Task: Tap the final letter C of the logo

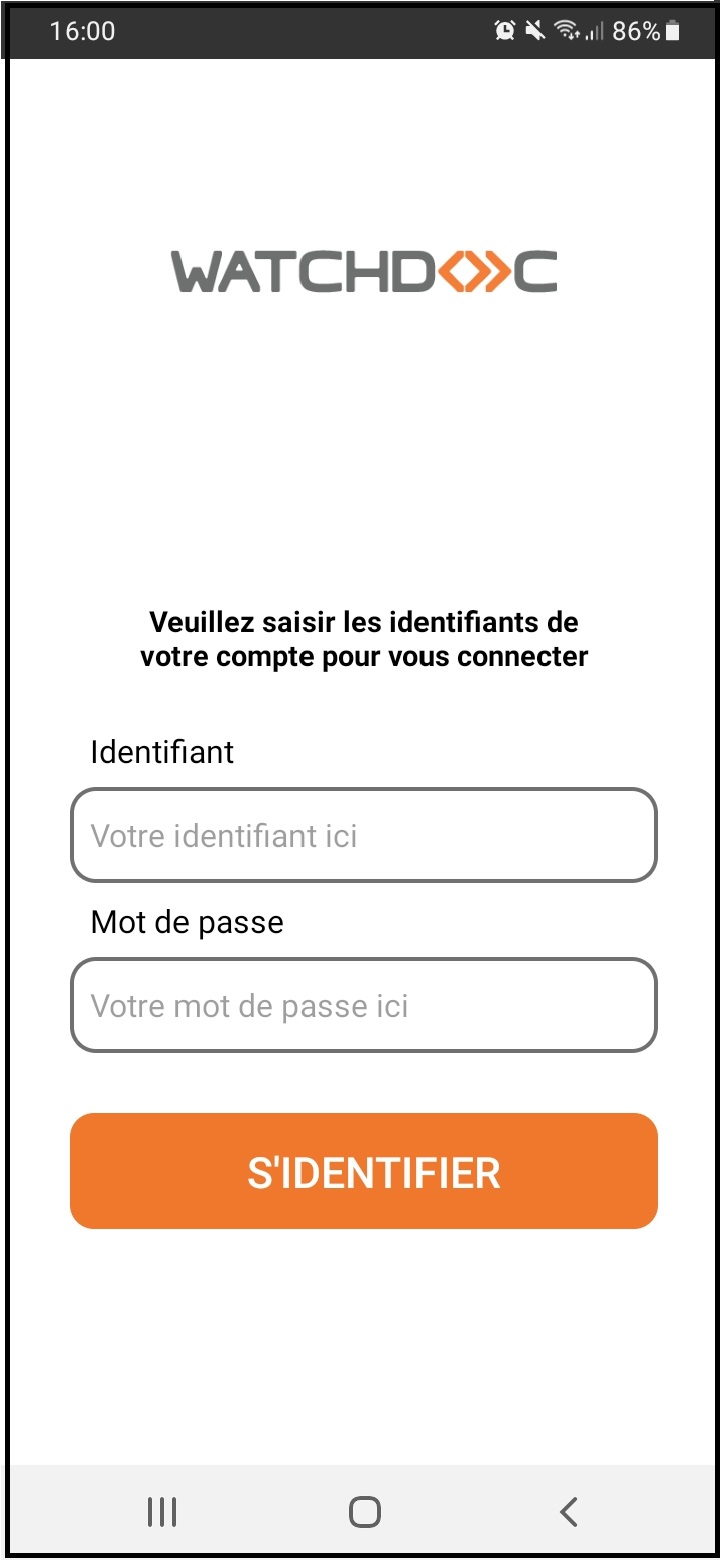Action: [535, 272]
